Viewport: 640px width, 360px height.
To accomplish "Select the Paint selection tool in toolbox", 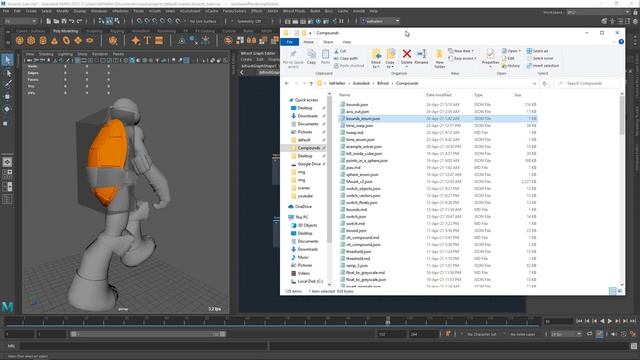I will pos(7,84).
